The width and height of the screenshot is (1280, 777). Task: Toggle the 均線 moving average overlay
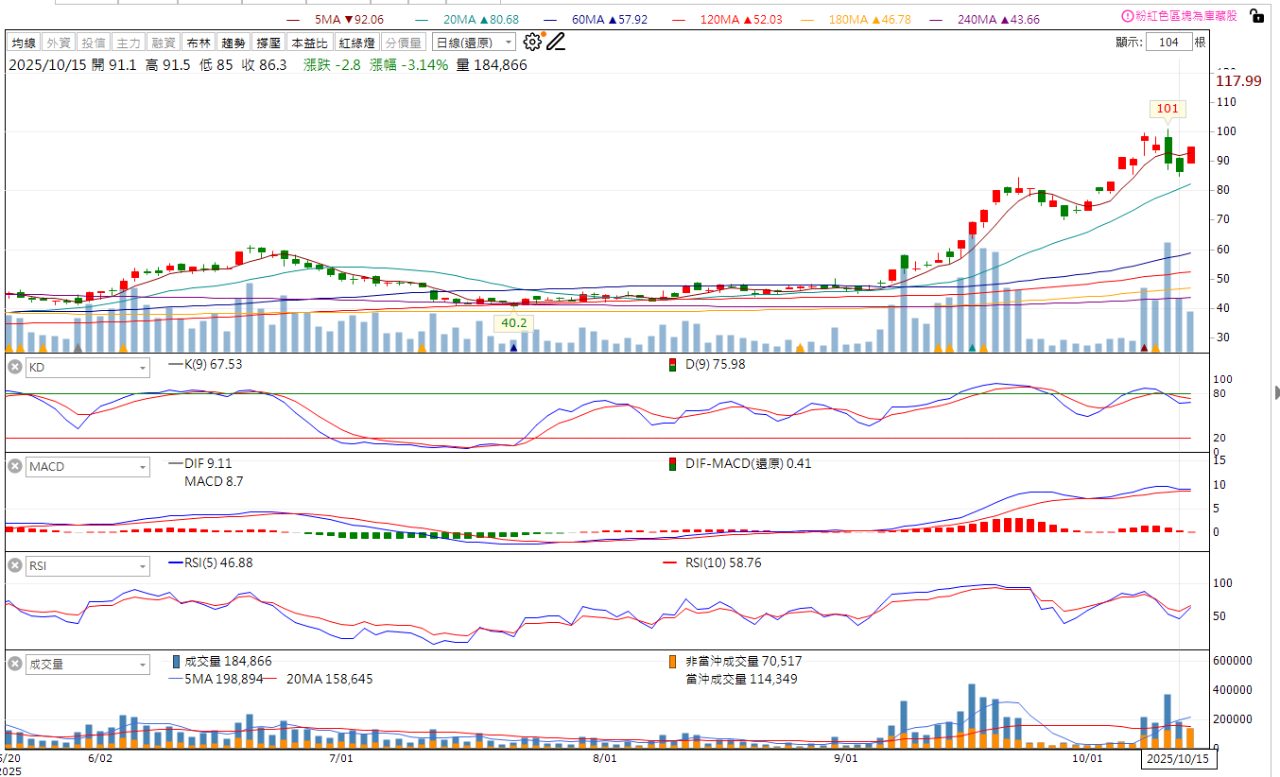click(x=24, y=43)
